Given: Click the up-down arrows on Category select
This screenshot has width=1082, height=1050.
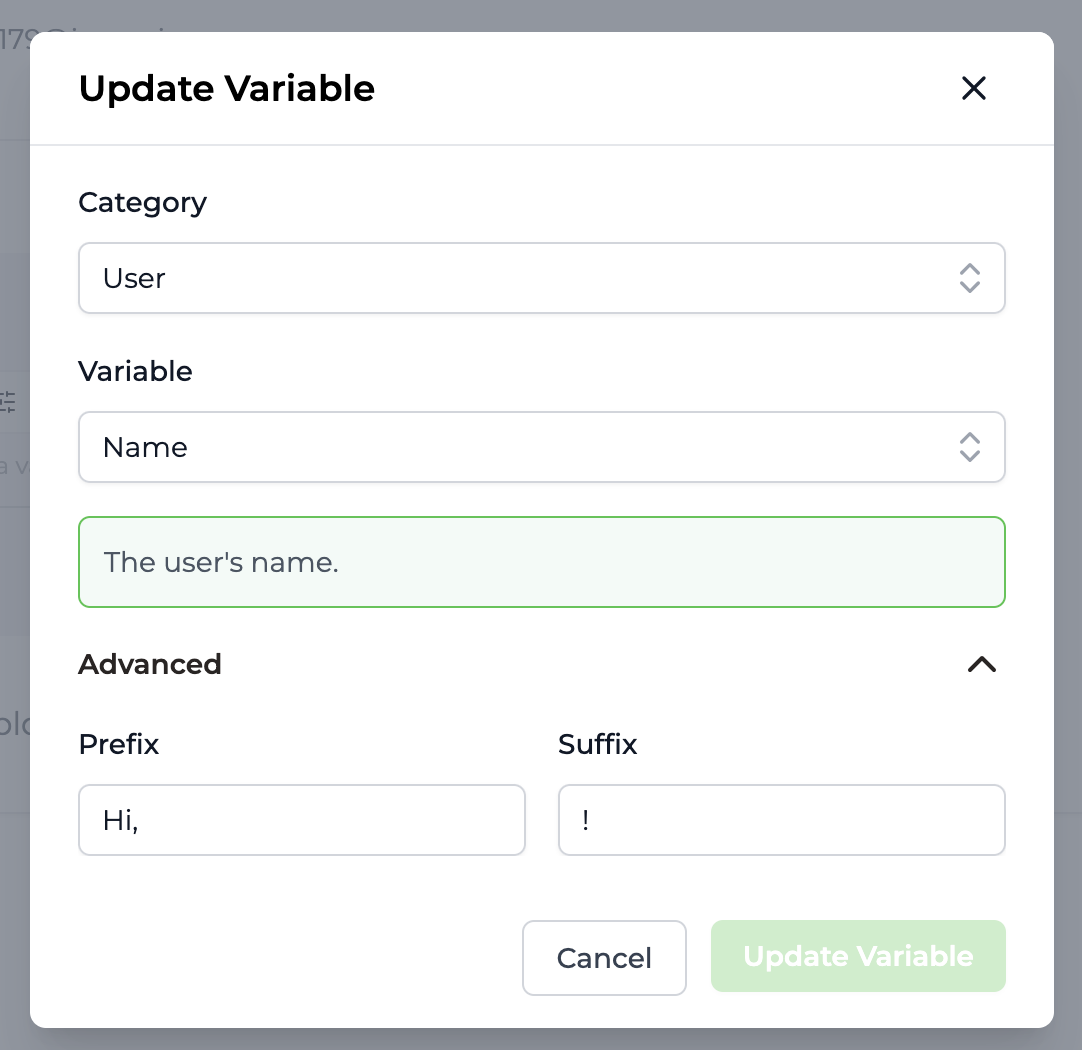Looking at the screenshot, I should [970, 278].
